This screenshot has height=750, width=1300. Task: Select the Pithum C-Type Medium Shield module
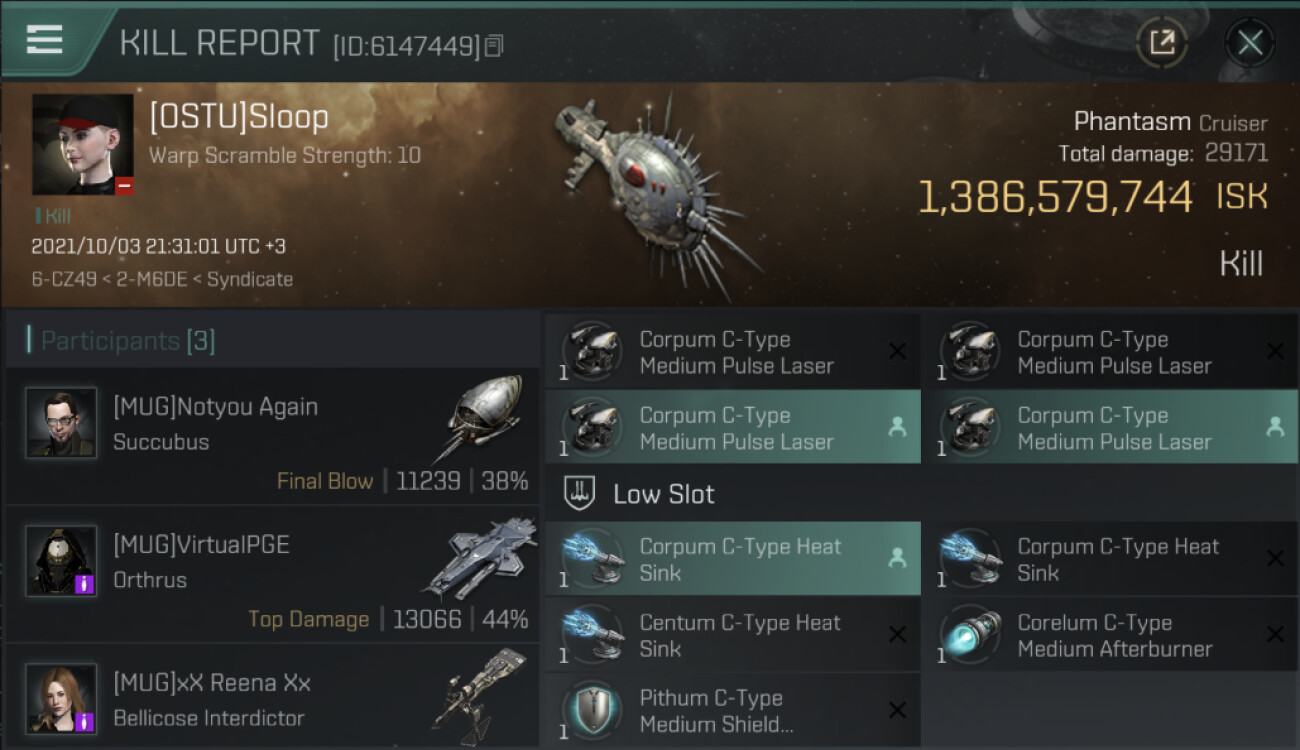point(732,711)
